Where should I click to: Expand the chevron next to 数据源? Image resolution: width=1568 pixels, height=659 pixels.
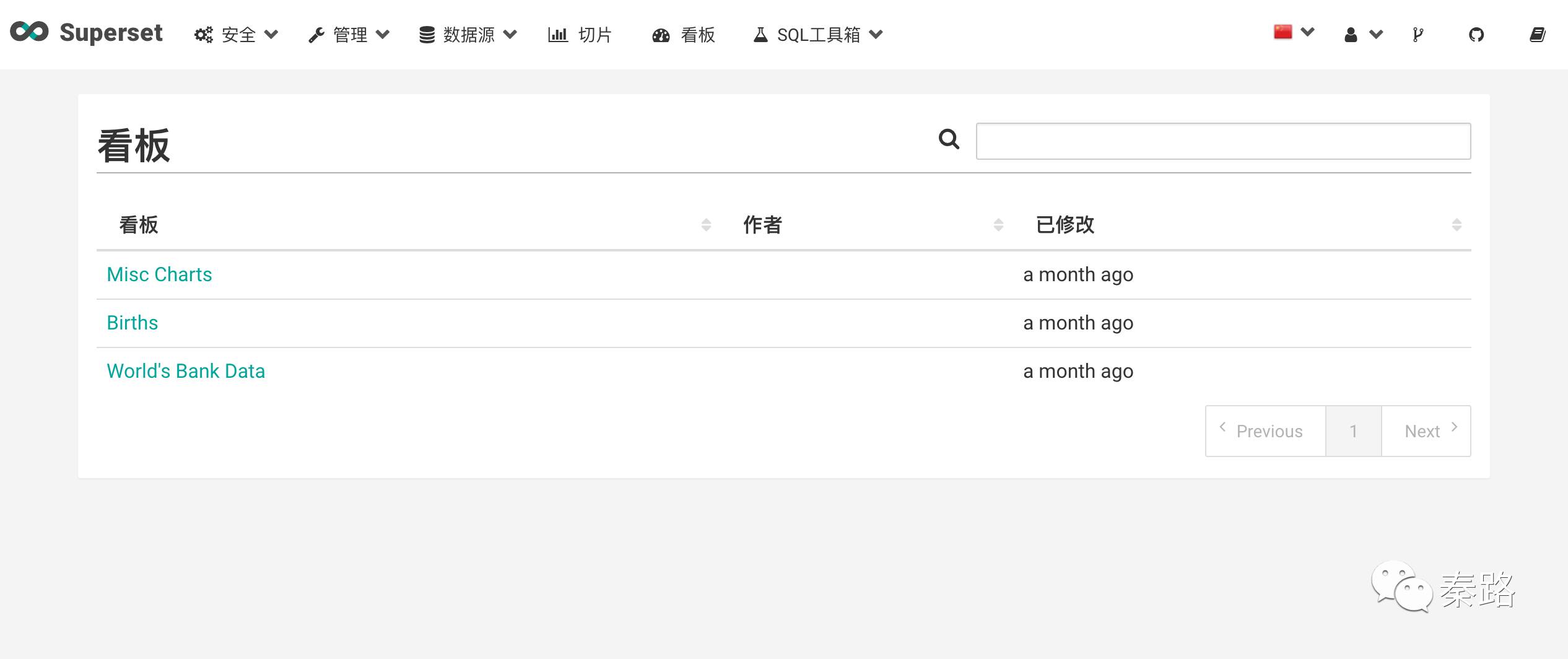pyautogui.click(x=510, y=35)
